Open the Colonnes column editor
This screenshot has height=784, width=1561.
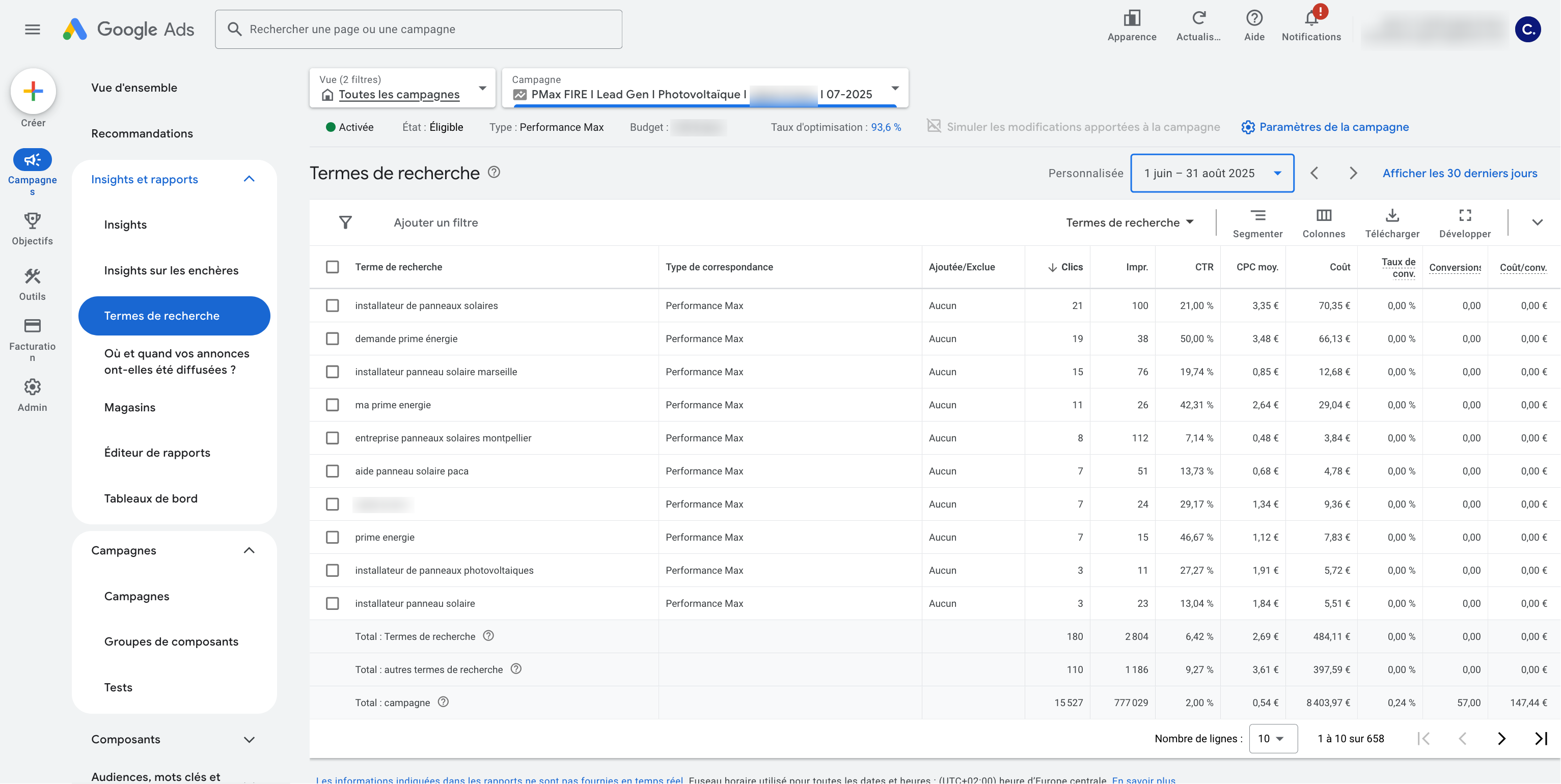pyautogui.click(x=1324, y=216)
